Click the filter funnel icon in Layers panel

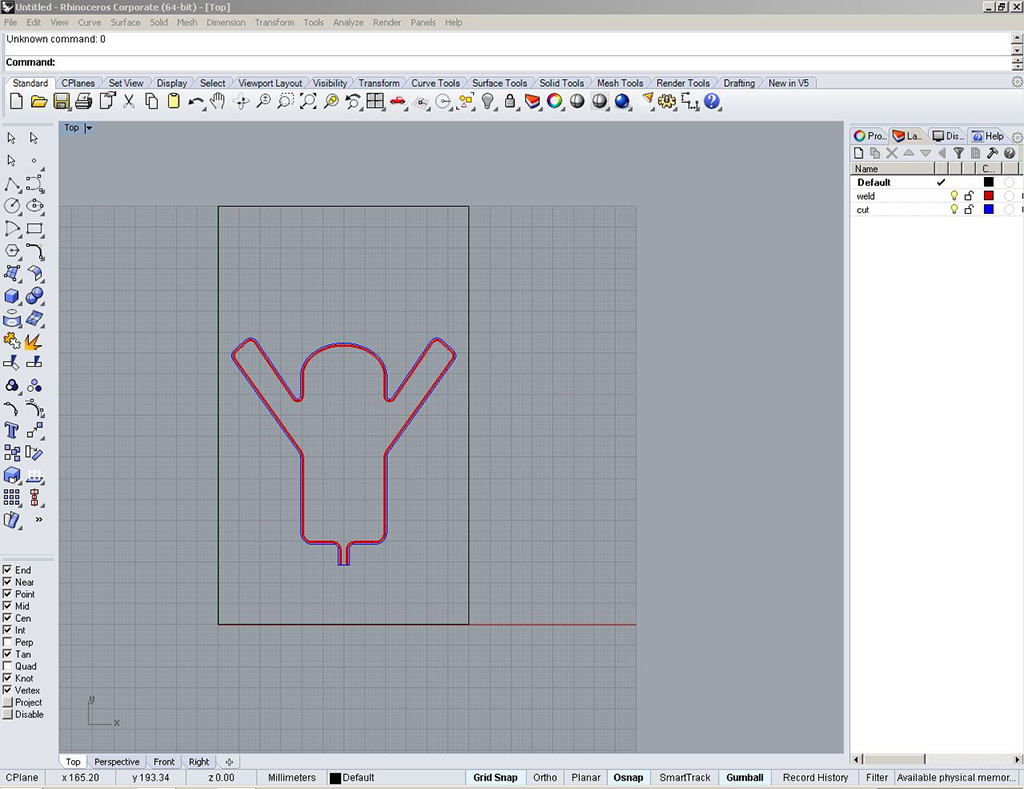coord(958,153)
